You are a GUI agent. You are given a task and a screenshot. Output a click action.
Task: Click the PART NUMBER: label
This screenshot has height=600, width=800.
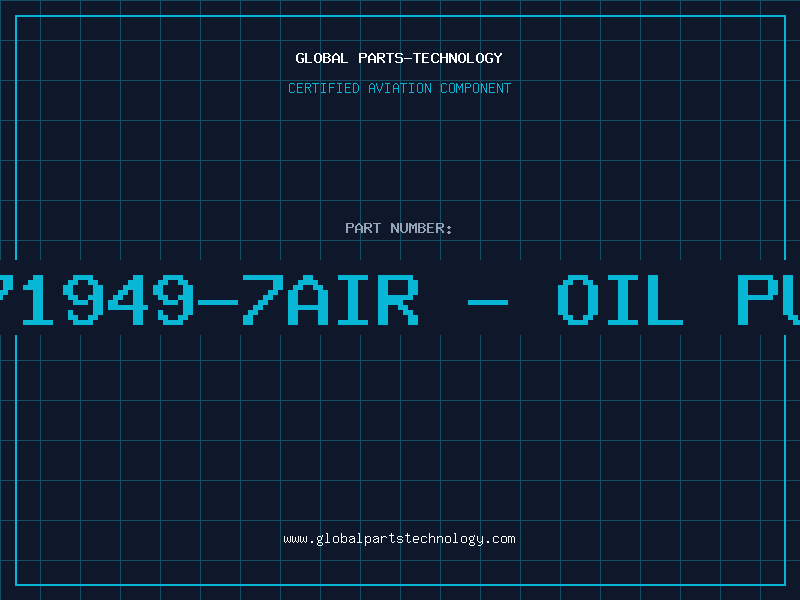[x=399, y=228]
